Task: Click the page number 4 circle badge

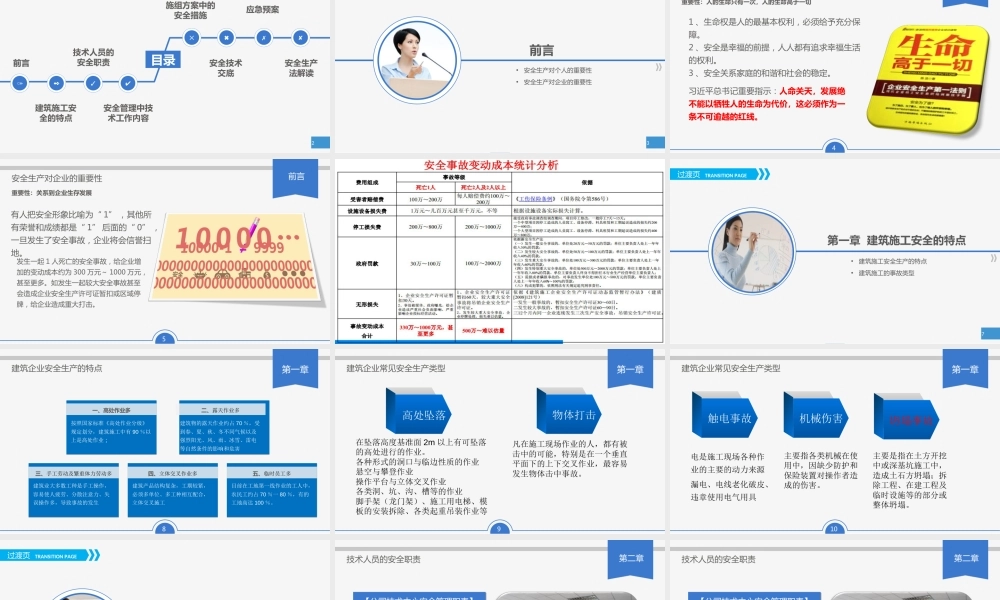Action: click(834, 147)
